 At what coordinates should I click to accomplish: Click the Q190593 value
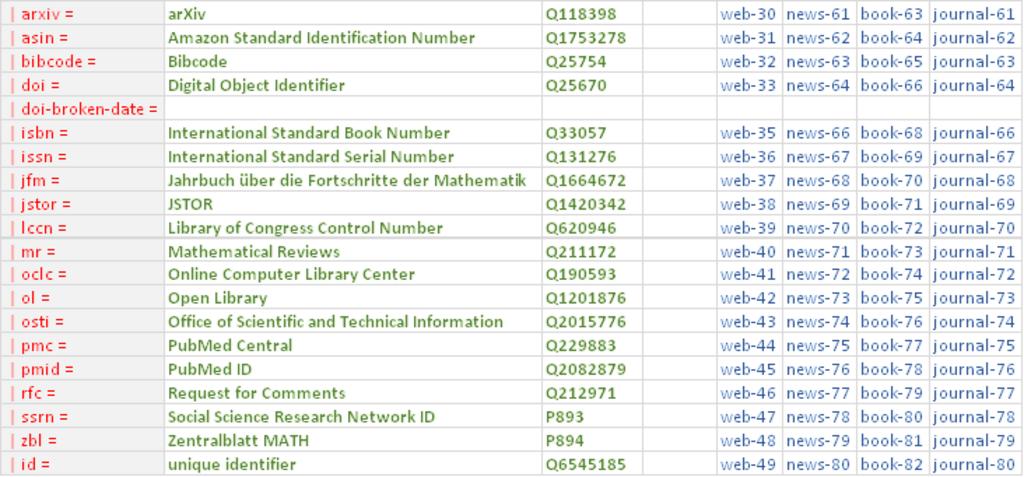(581, 274)
